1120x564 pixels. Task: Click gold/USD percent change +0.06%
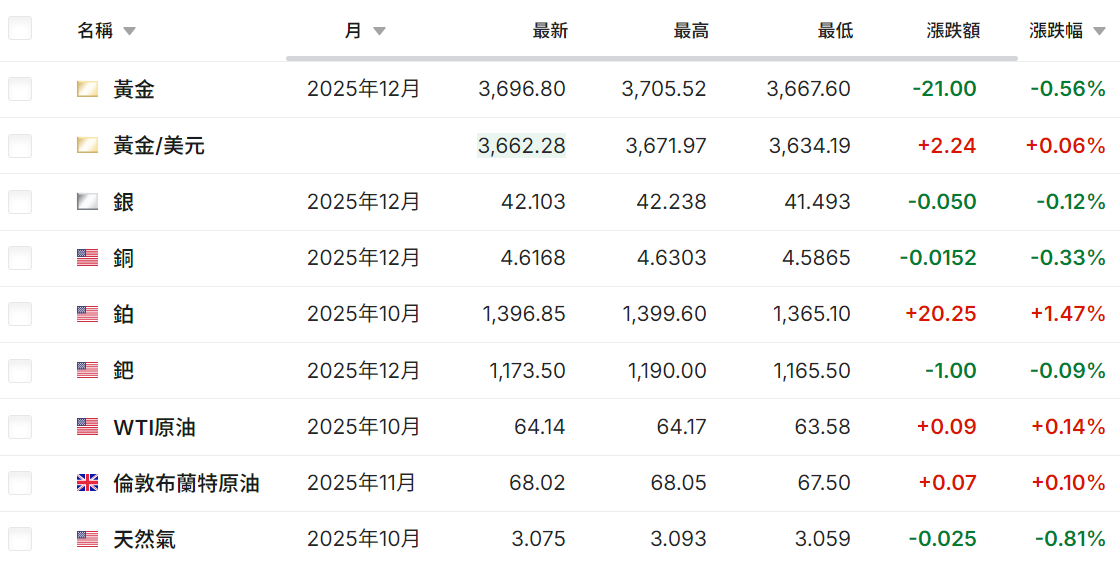(1066, 146)
